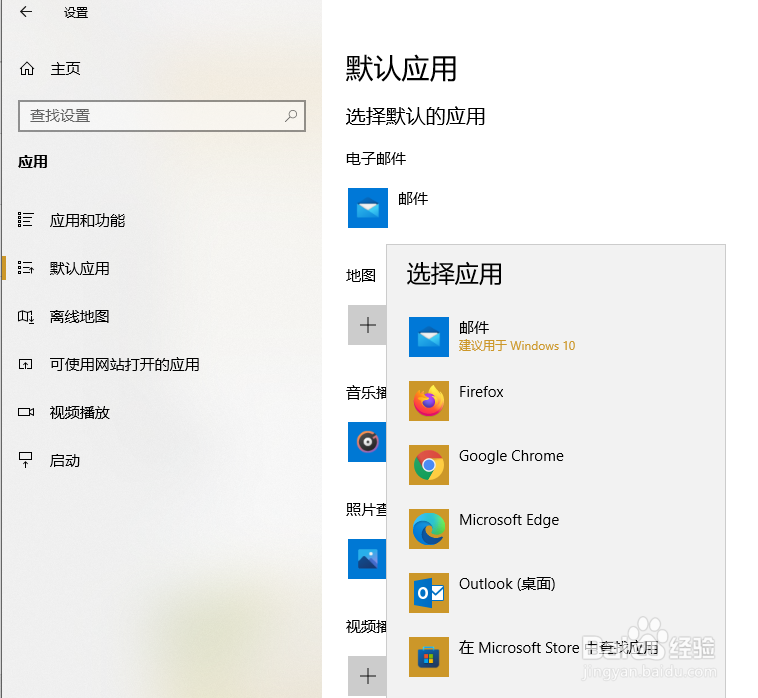Click the 视频播放 camera icon
This screenshot has width=758, height=698.
pos(26,412)
